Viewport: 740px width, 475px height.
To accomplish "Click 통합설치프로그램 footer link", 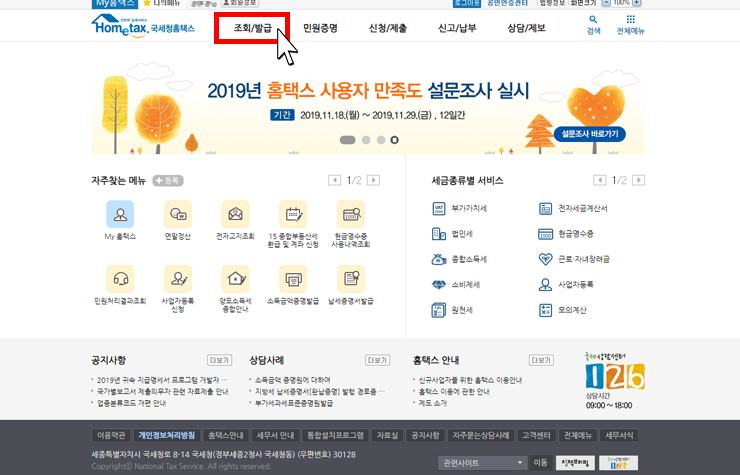I will [336, 435].
